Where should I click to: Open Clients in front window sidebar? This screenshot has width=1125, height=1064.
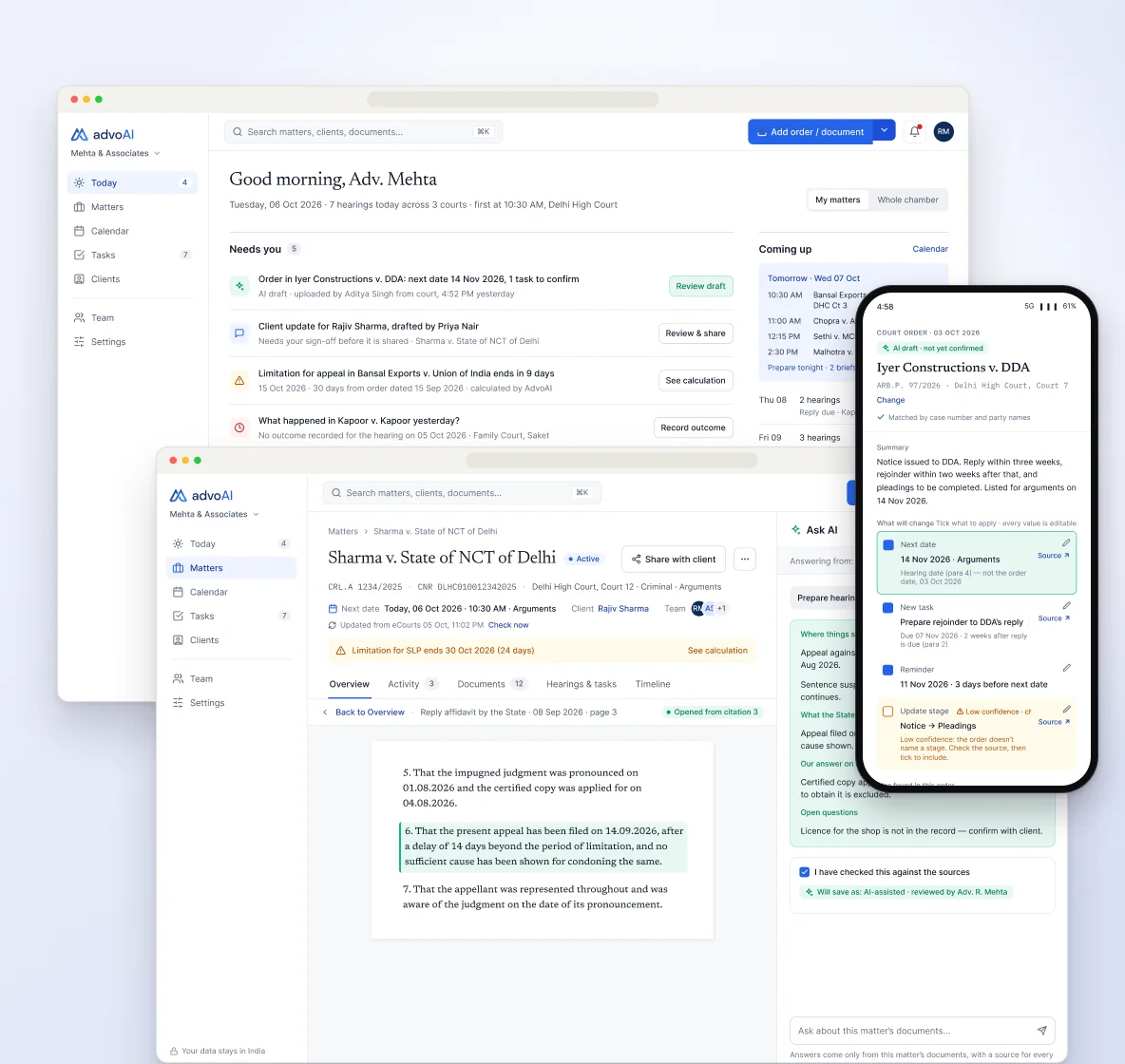click(231, 640)
